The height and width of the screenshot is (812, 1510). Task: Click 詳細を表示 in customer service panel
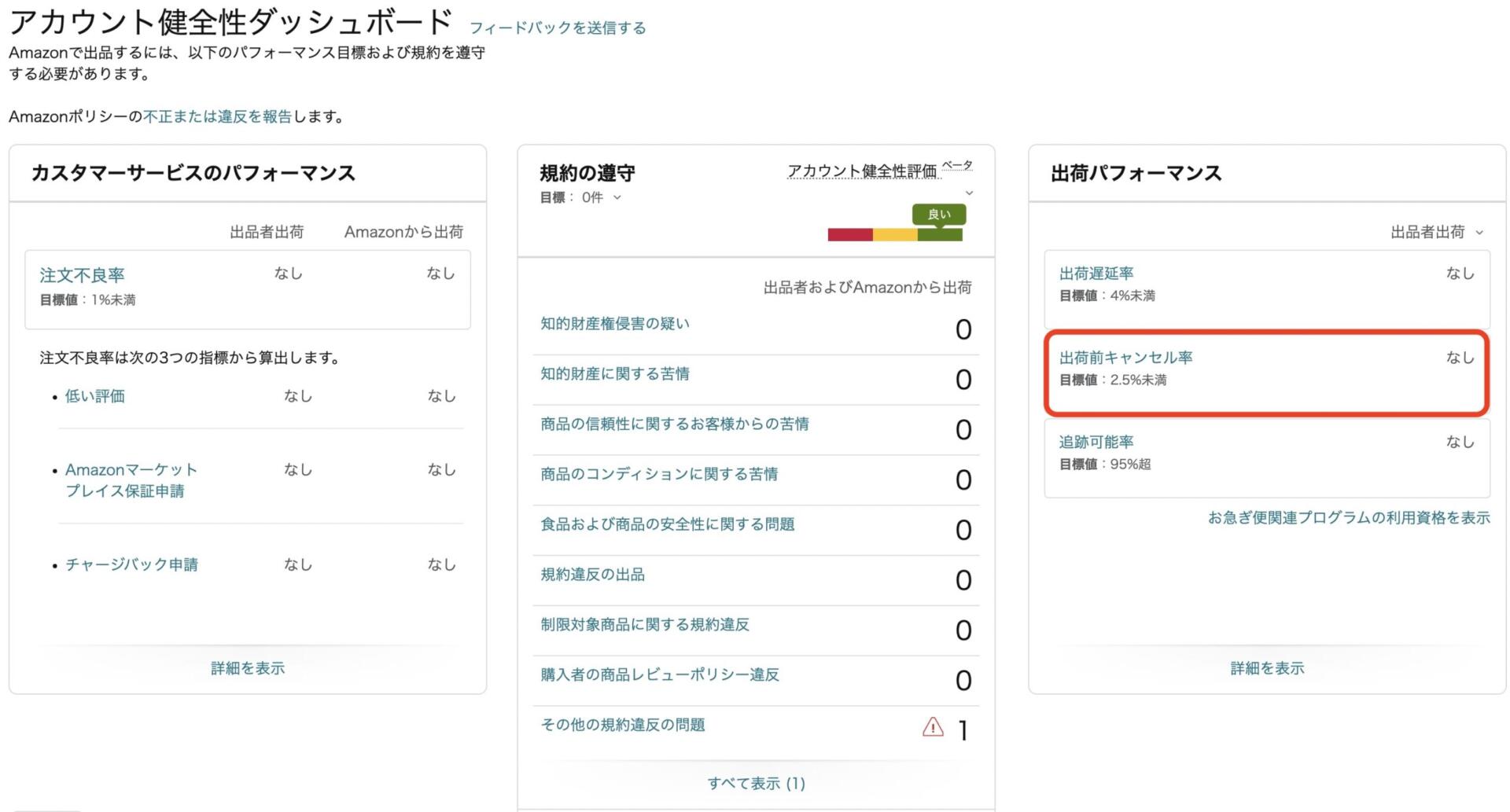tap(248, 668)
